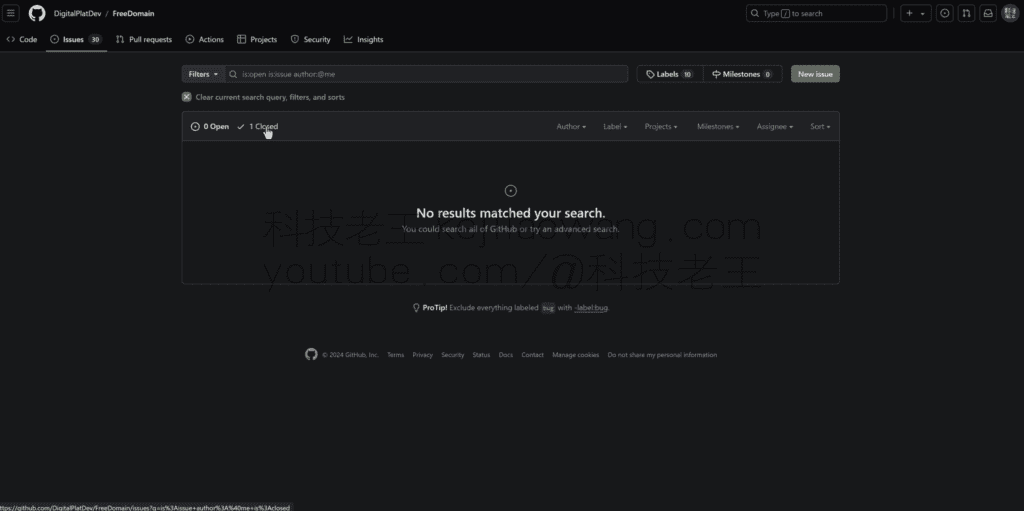Switch to the Actions tab
This screenshot has width=1024, height=511.
pyautogui.click(x=204, y=39)
